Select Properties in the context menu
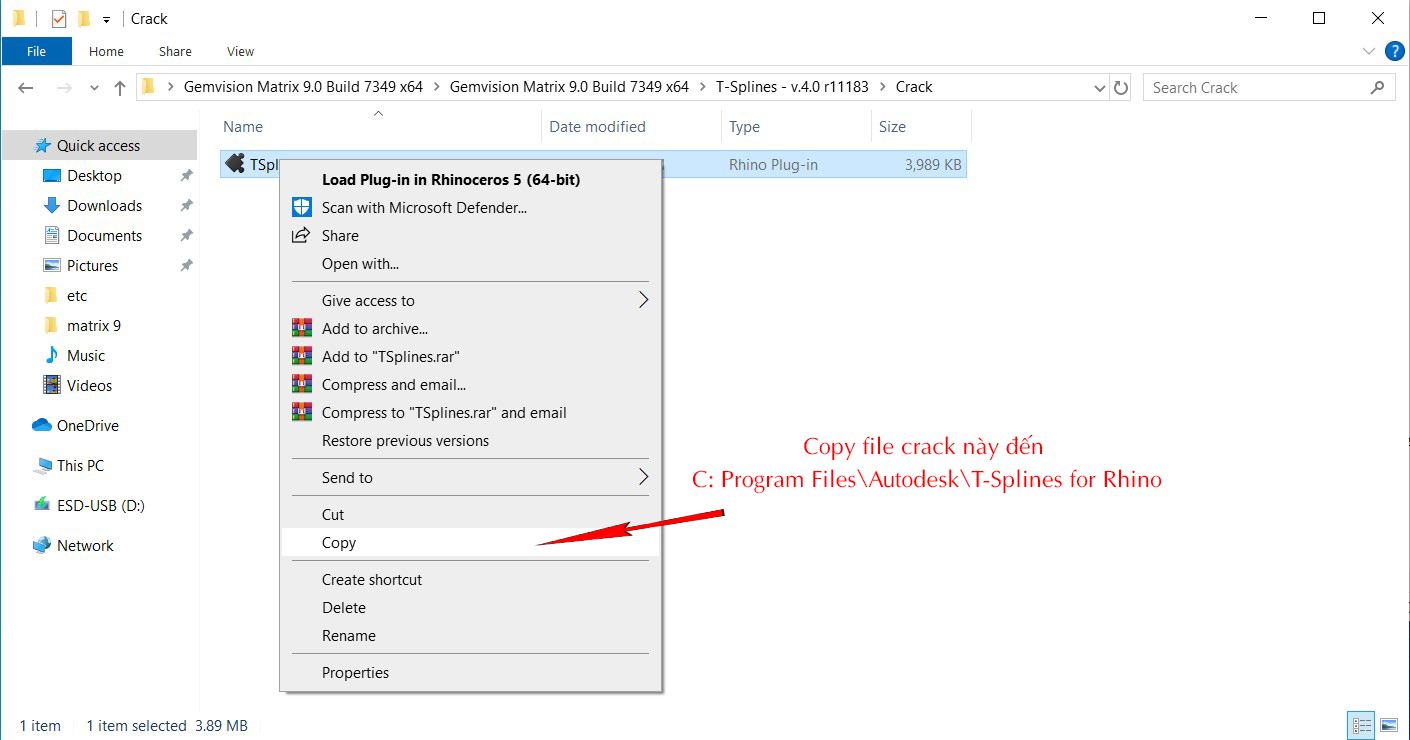The image size is (1410, 740). click(x=355, y=673)
